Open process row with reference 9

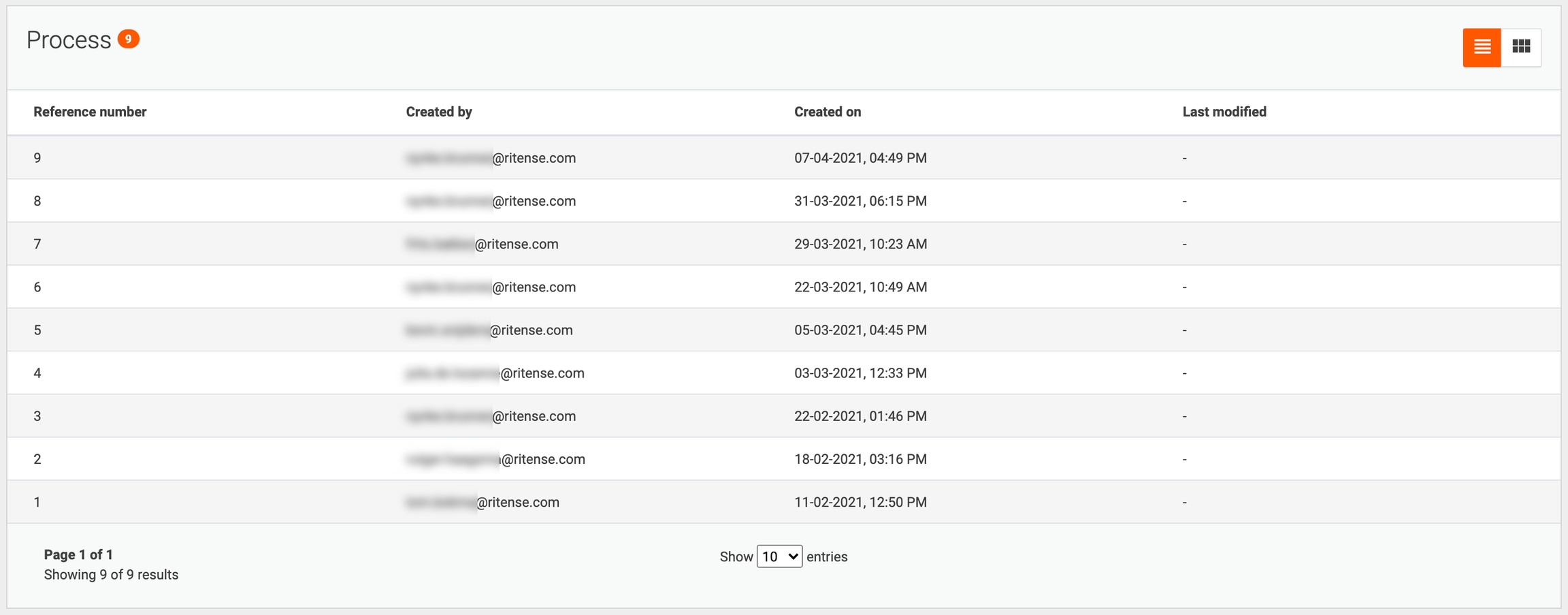[x=37, y=158]
